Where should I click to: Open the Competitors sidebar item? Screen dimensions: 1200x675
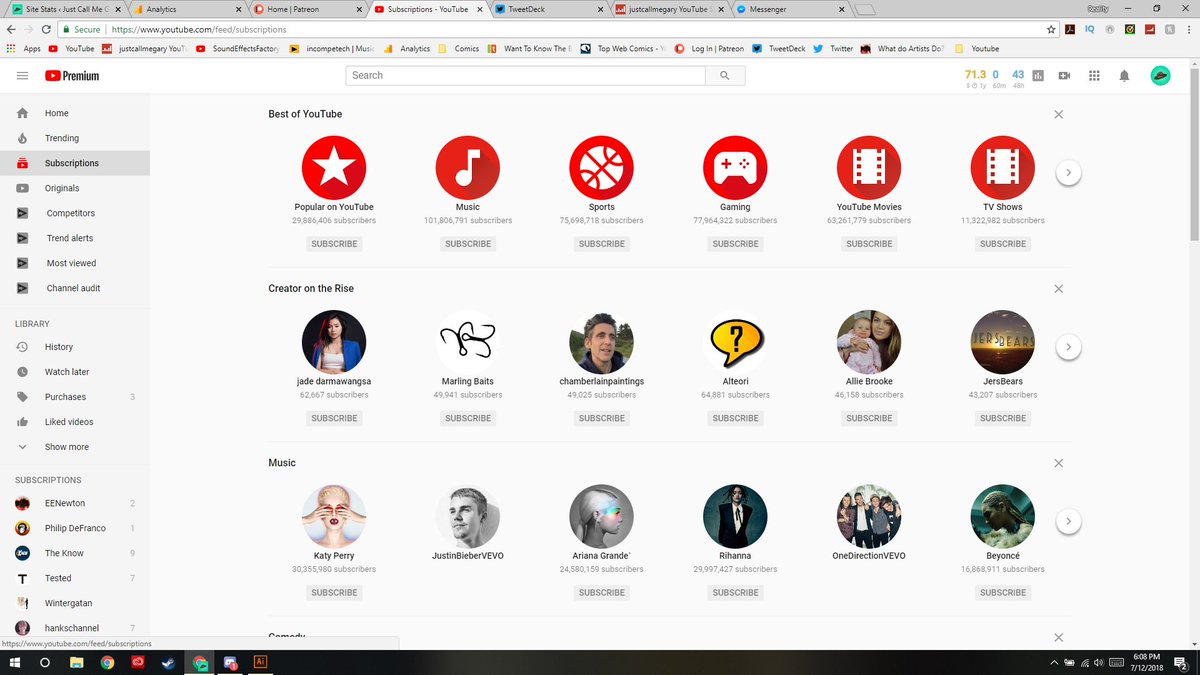[75, 213]
